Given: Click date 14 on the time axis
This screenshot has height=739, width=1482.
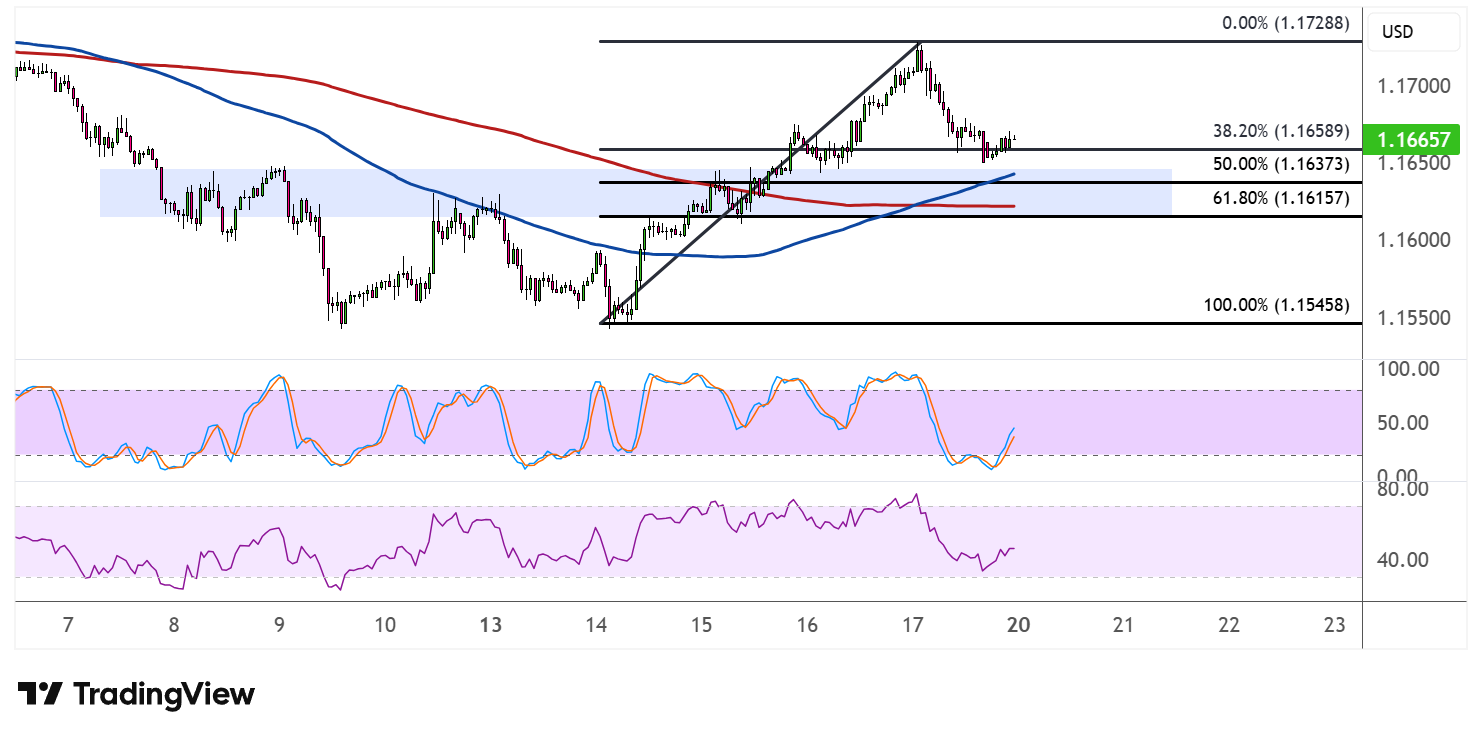Looking at the screenshot, I should pyautogui.click(x=596, y=626).
